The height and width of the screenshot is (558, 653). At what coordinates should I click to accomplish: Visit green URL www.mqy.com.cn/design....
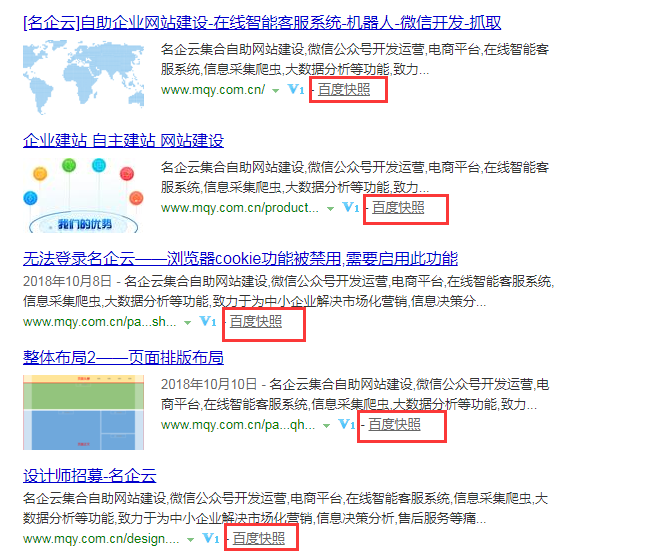coord(101,538)
